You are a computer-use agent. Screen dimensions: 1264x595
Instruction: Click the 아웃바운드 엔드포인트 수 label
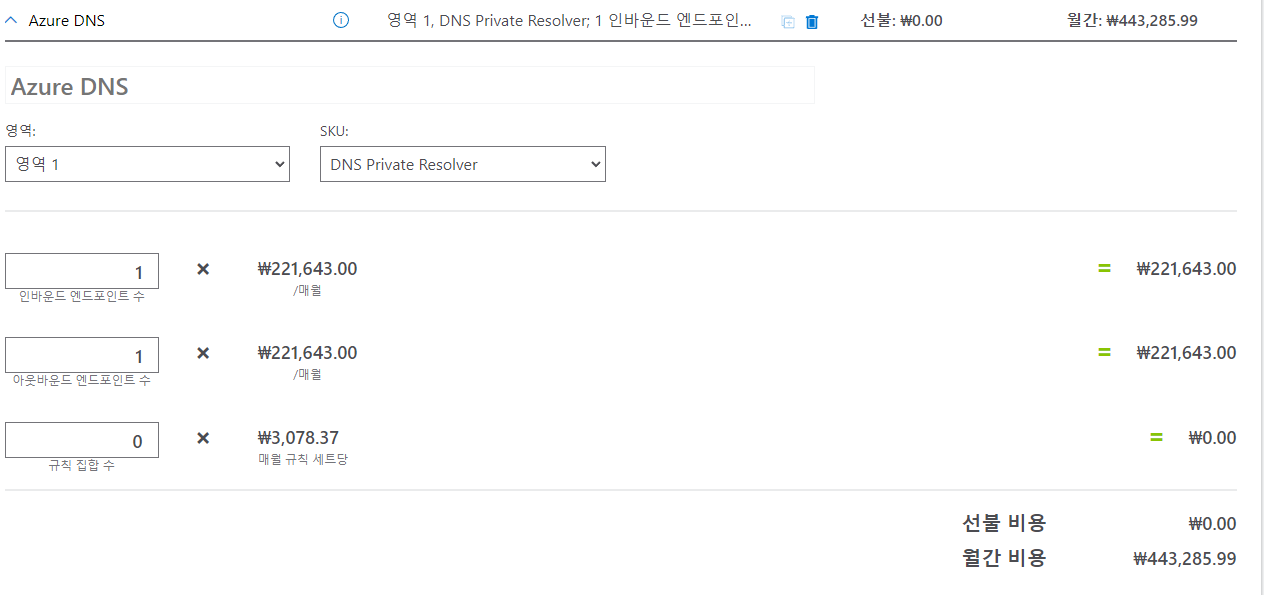pyautogui.click(x=81, y=380)
